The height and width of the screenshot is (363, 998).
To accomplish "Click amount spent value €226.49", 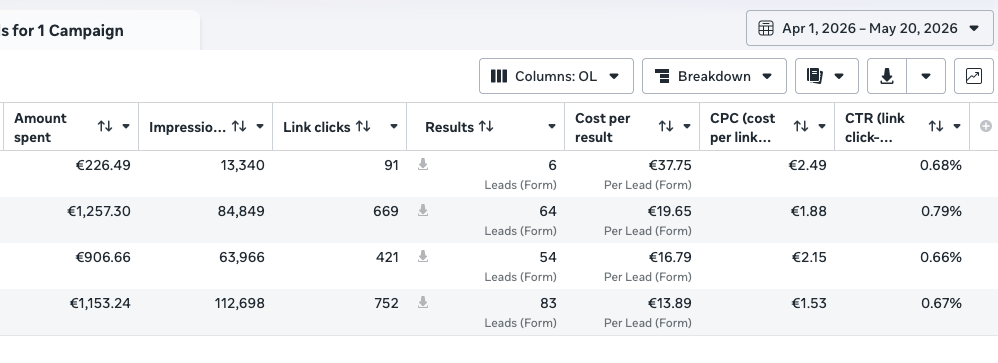I will tap(103, 166).
